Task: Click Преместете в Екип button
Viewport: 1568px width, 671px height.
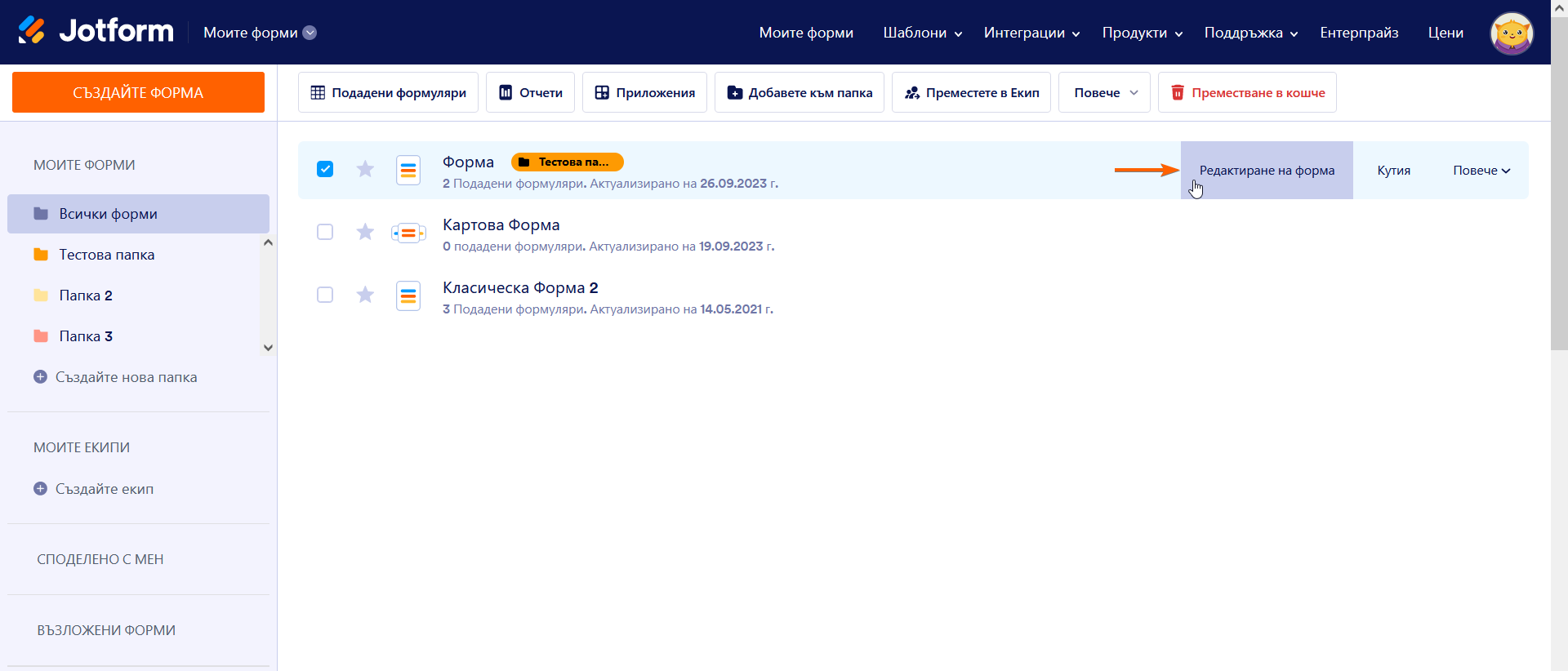Action: tap(971, 92)
